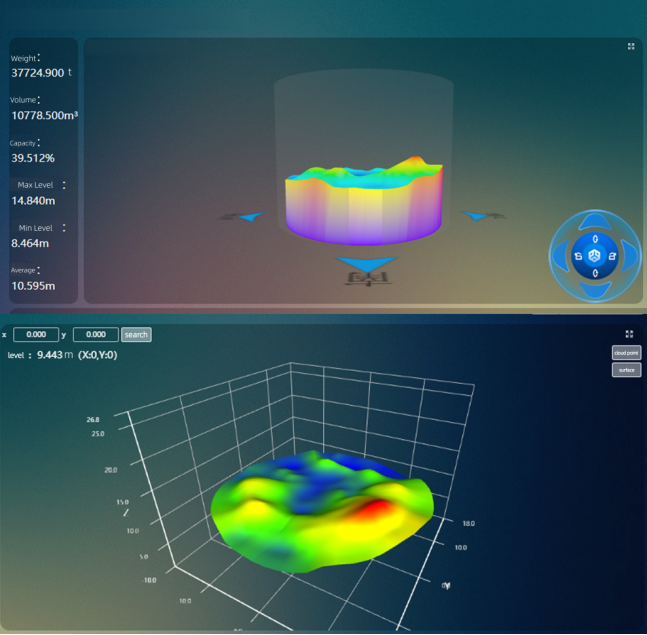Viewport: 647px width, 635px height.
Task: Switch the chart to cloud point view
Action: pos(626,353)
